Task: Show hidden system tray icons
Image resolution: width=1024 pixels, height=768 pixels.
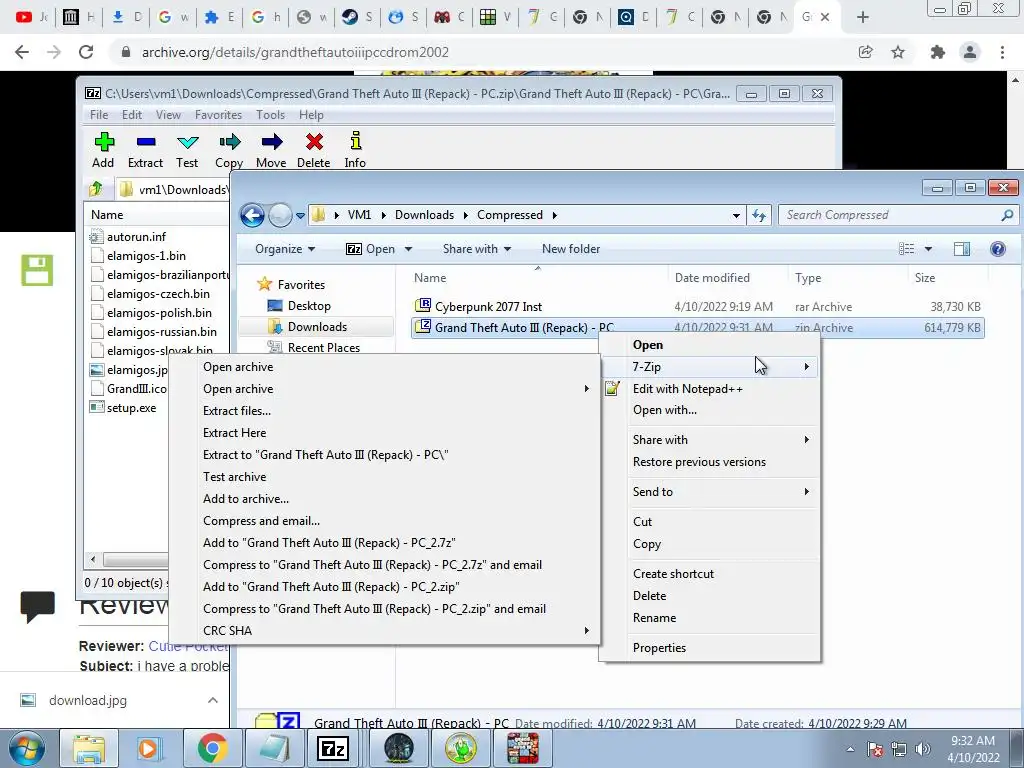Action: tap(850, 749)
